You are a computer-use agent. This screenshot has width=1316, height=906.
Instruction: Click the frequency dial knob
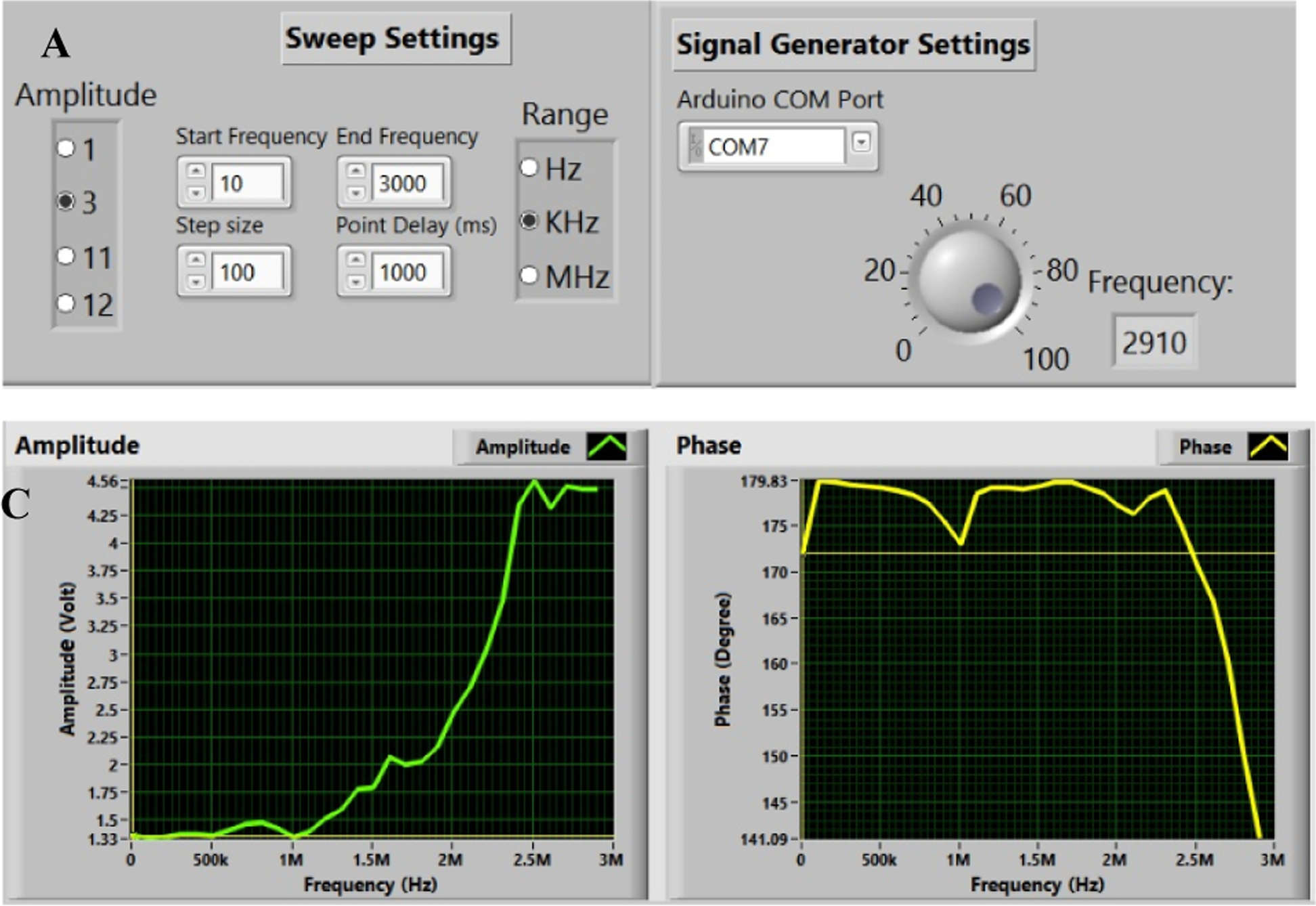(969, 280)
